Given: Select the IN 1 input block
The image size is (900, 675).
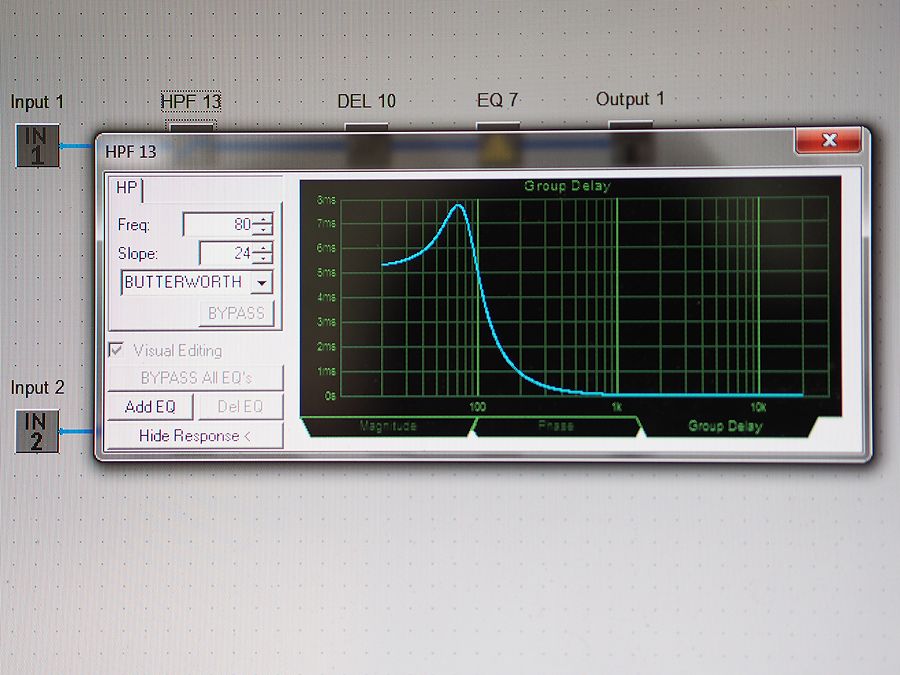Looking at the screenshot, I should [38, 145].
